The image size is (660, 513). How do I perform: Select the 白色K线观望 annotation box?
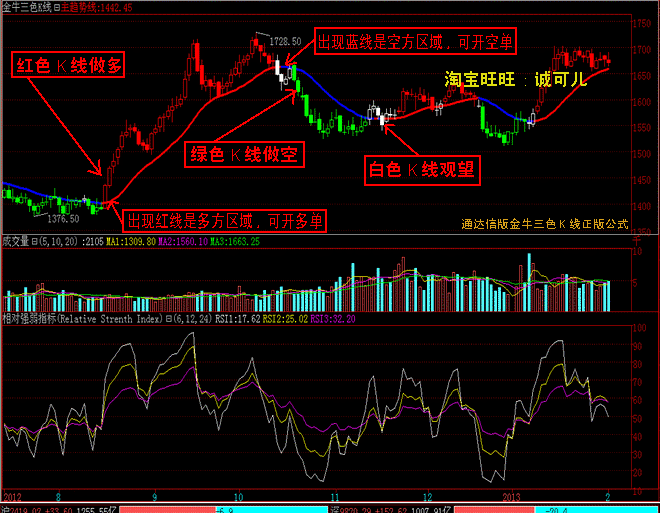[420, 170]
